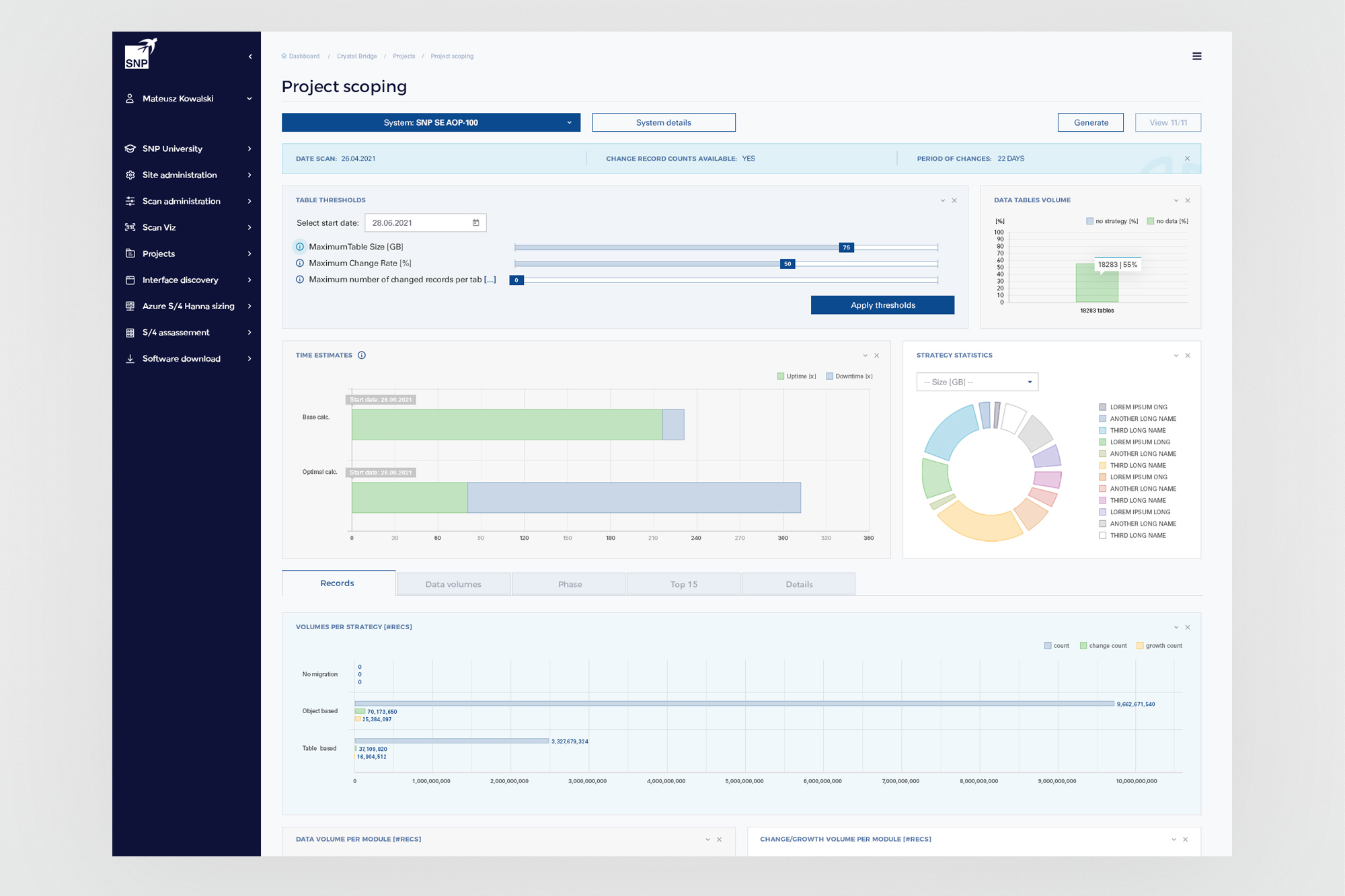Image resolution: width=1345 pixels, height=896 pixels.
Task: Click the Maximum Table Size slider handle
Action: (846, 247)
